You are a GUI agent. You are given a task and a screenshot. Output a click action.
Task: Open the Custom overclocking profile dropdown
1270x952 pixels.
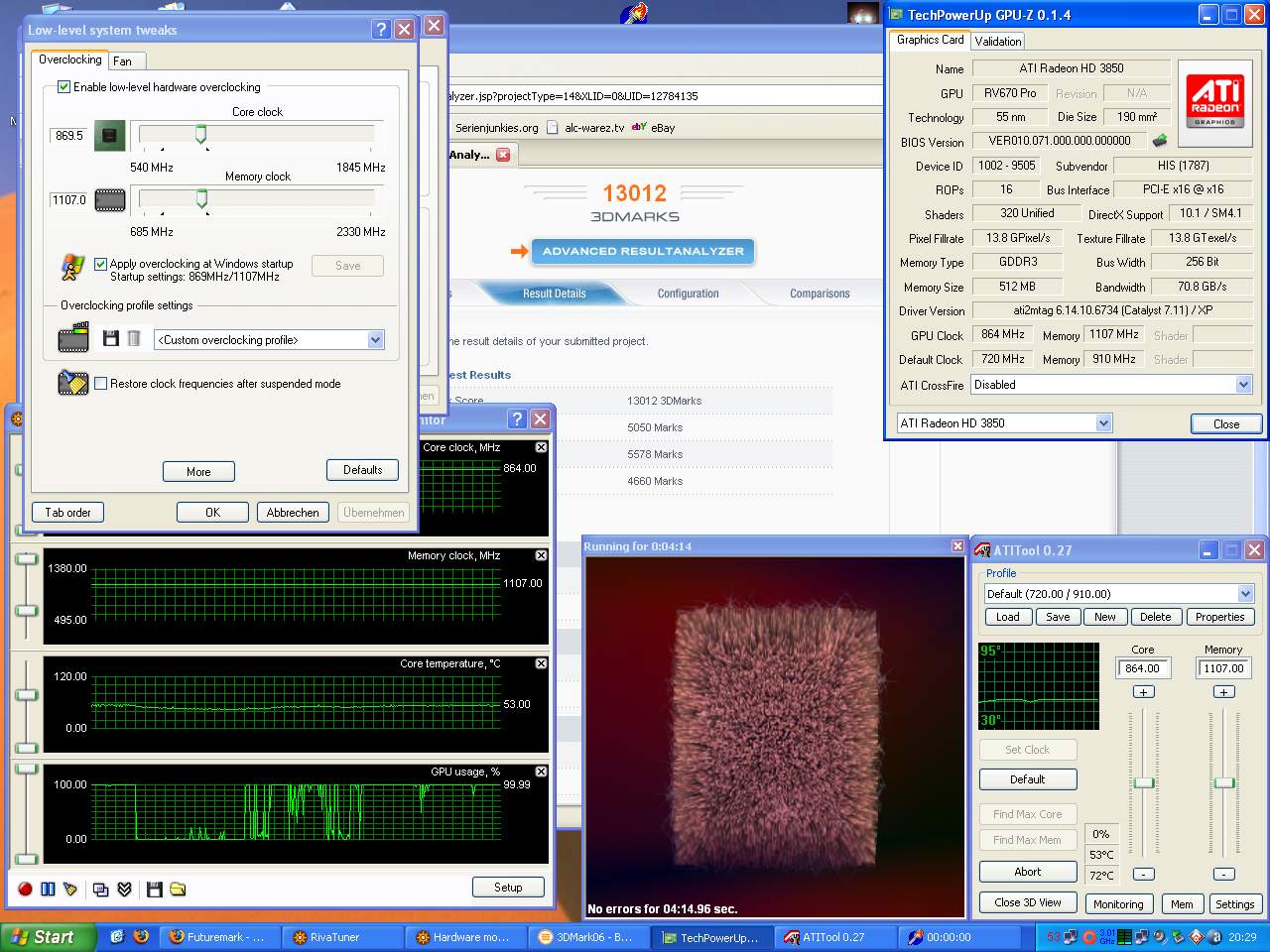pos(375,340)
